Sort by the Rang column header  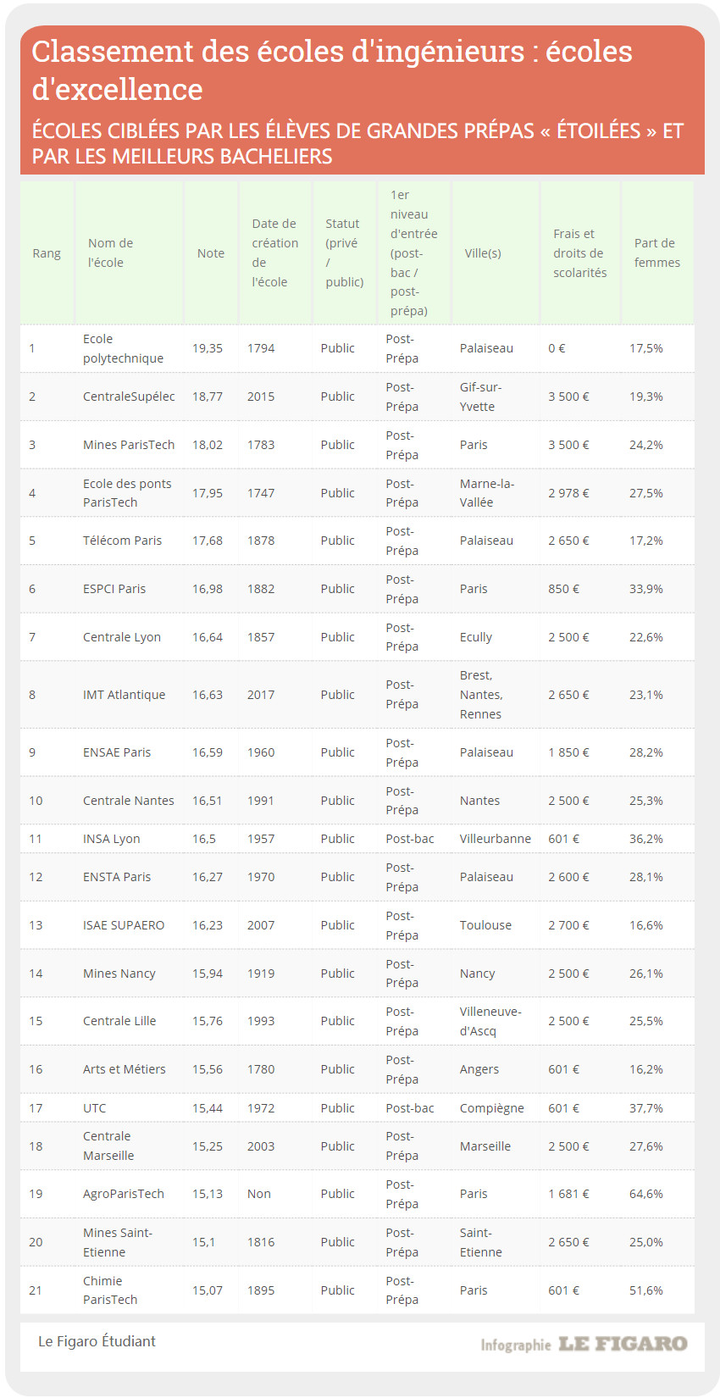click(x=47, y=253)
